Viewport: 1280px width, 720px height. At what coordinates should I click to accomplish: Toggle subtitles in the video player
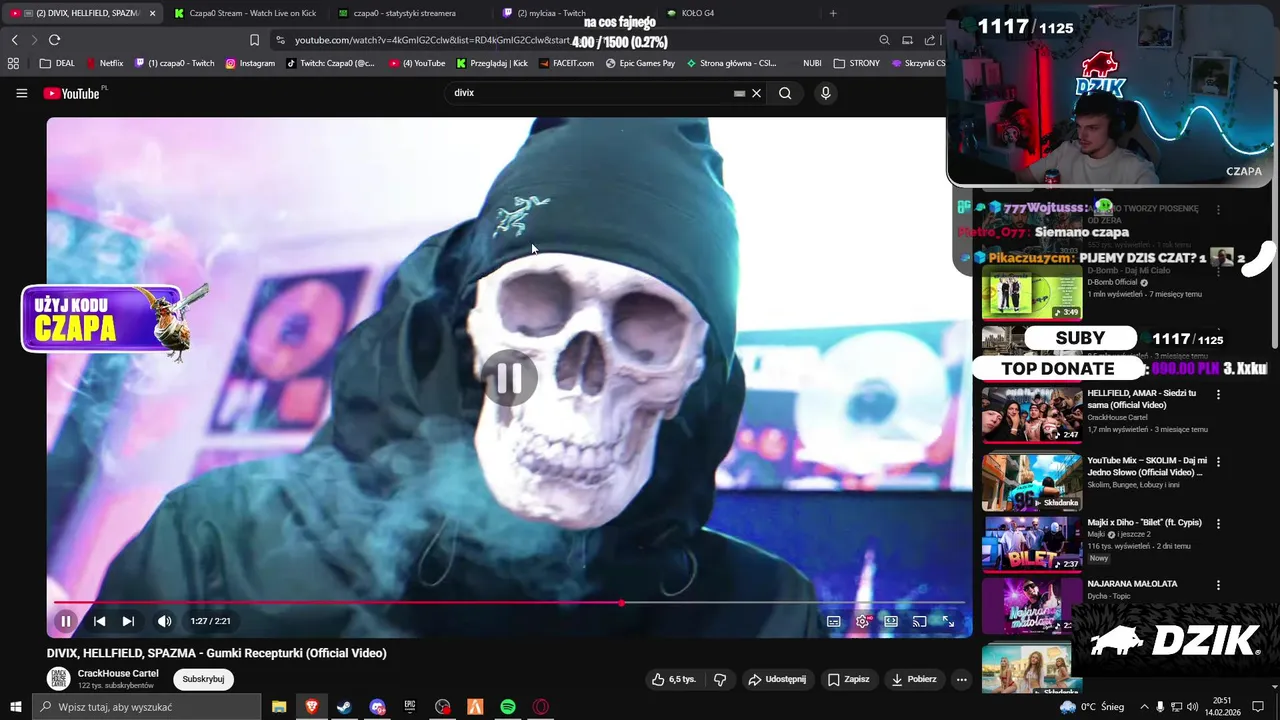tap(833, 621)
